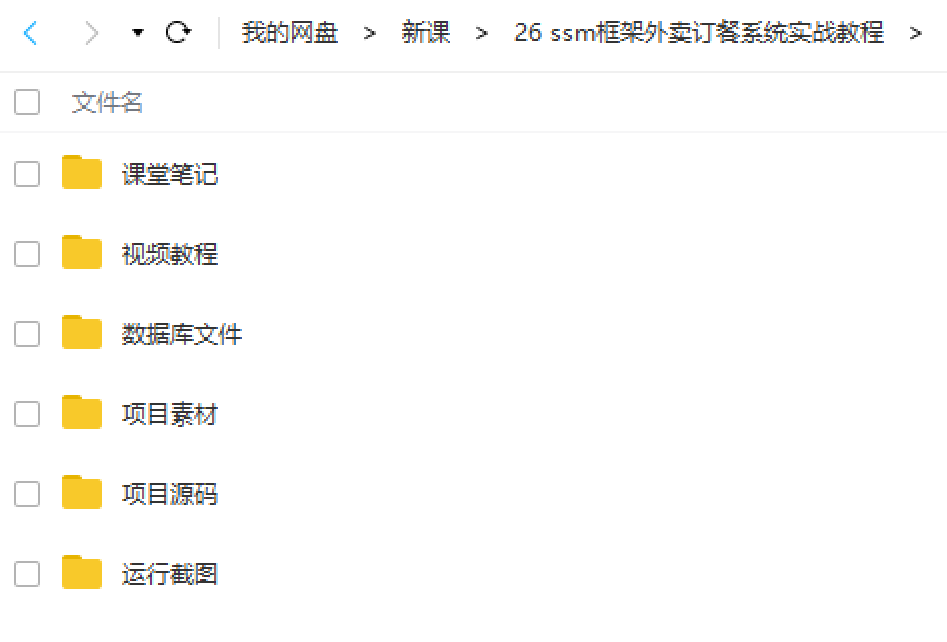Open the 项目素材 folder icon

82,412
